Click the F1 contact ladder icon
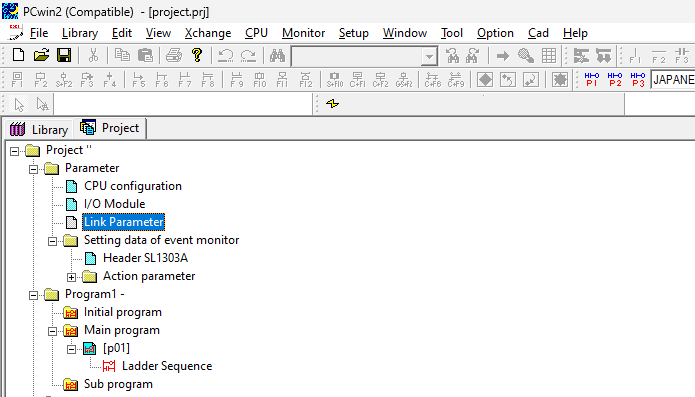 (17, 80)
